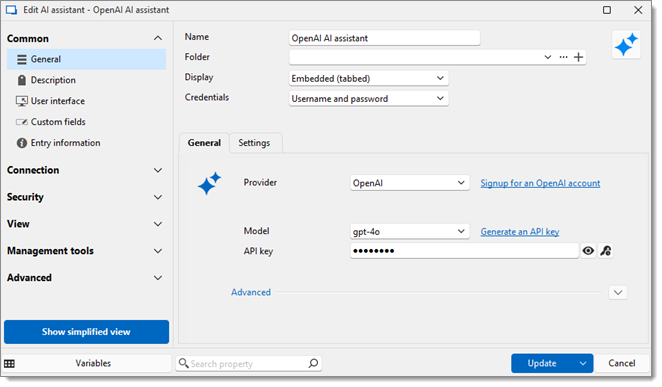662x387 pixels.
Task: Open the Folder dropdown
Action: point(548,57)
